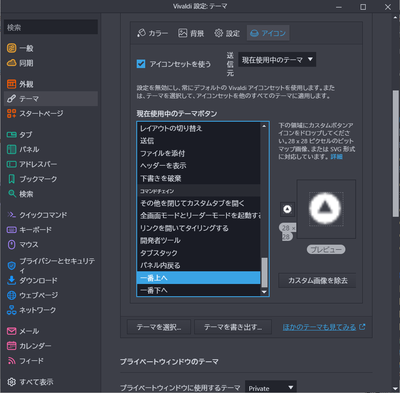This screenshot has width=400, height=393.
Task: Expand the 現在使用中のテーマ dropdown
Action: coord(277,60)
